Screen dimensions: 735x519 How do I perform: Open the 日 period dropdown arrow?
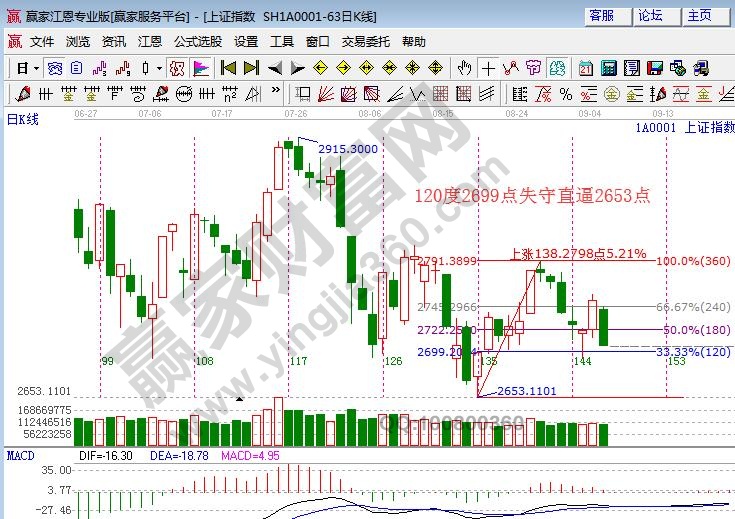click(x=36, y=68)
